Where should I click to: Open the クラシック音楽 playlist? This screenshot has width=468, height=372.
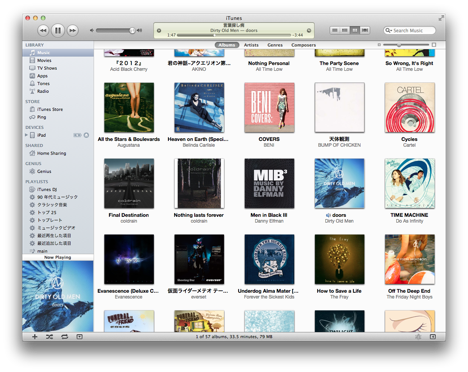click(58, 205)
